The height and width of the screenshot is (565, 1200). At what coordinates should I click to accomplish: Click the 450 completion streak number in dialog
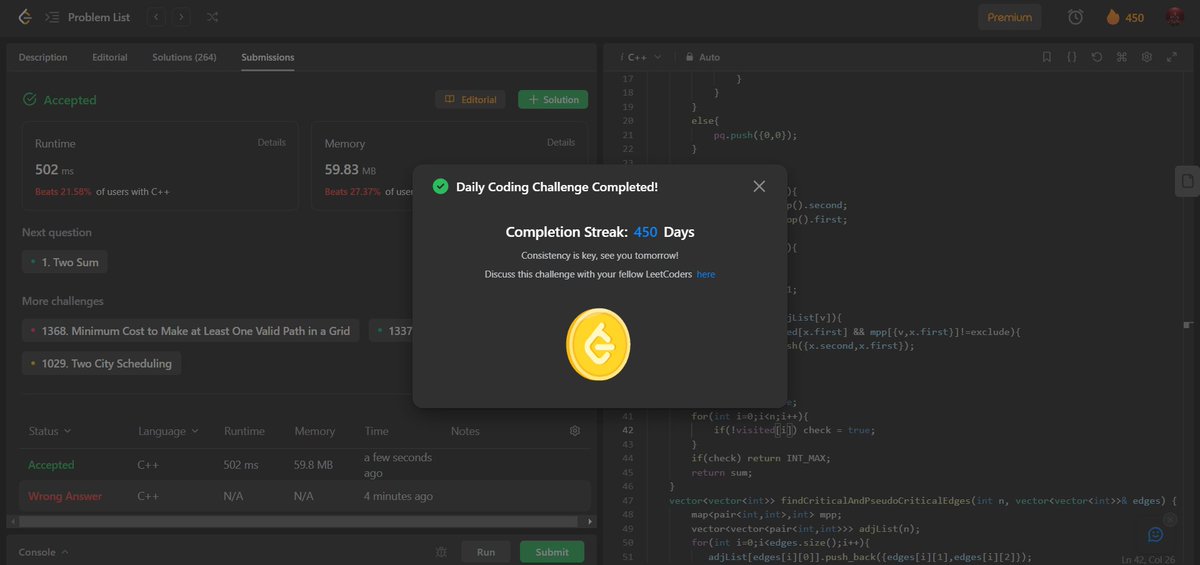[x=646, y=232]
